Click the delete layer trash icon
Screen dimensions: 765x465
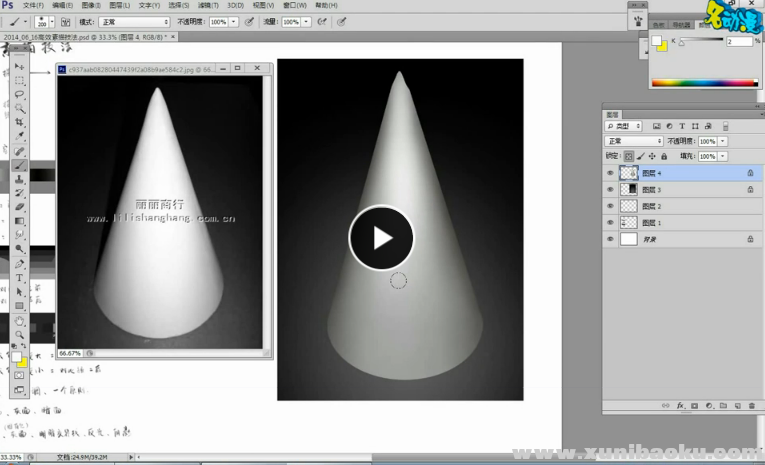tap(751, 406)
